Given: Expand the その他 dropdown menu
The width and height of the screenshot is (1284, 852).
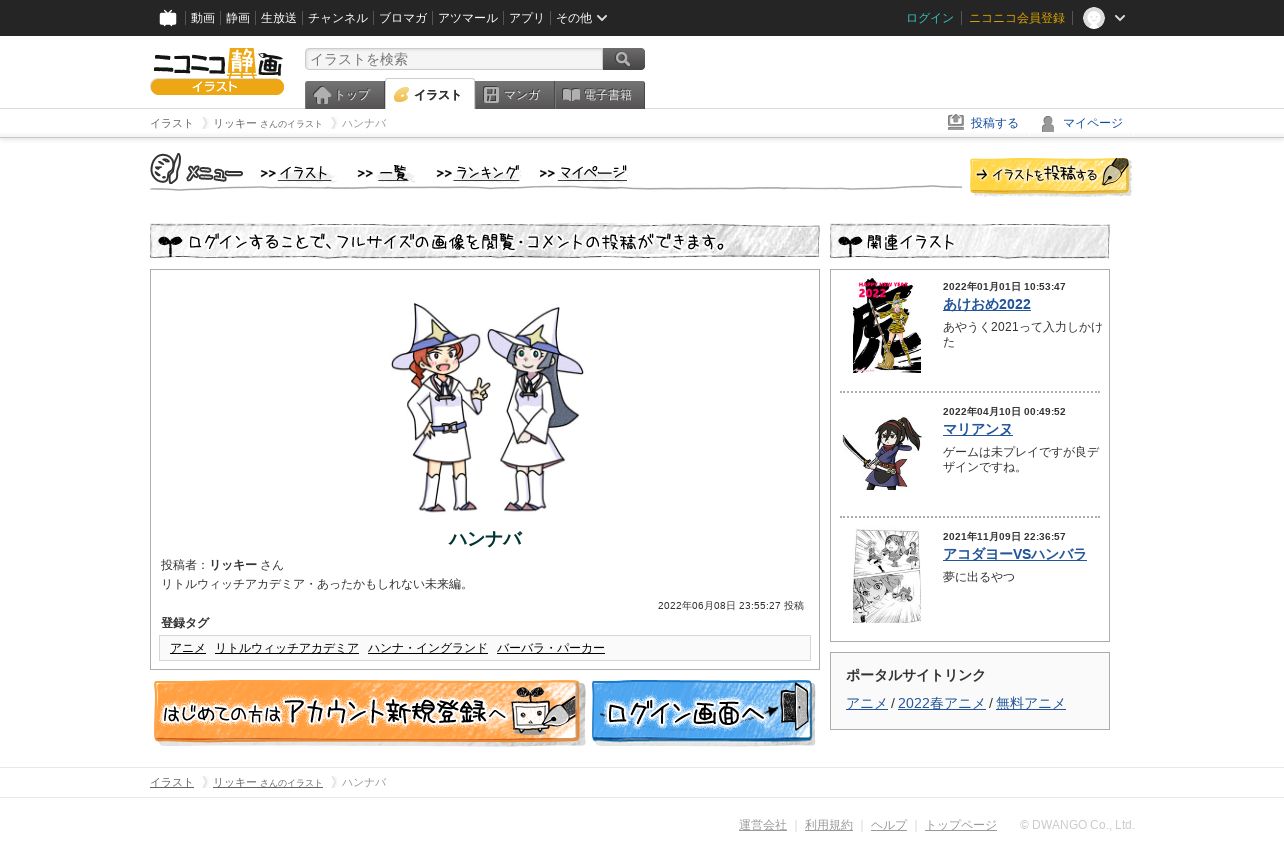Looking at the screenshot, I should tap(582, 18).
